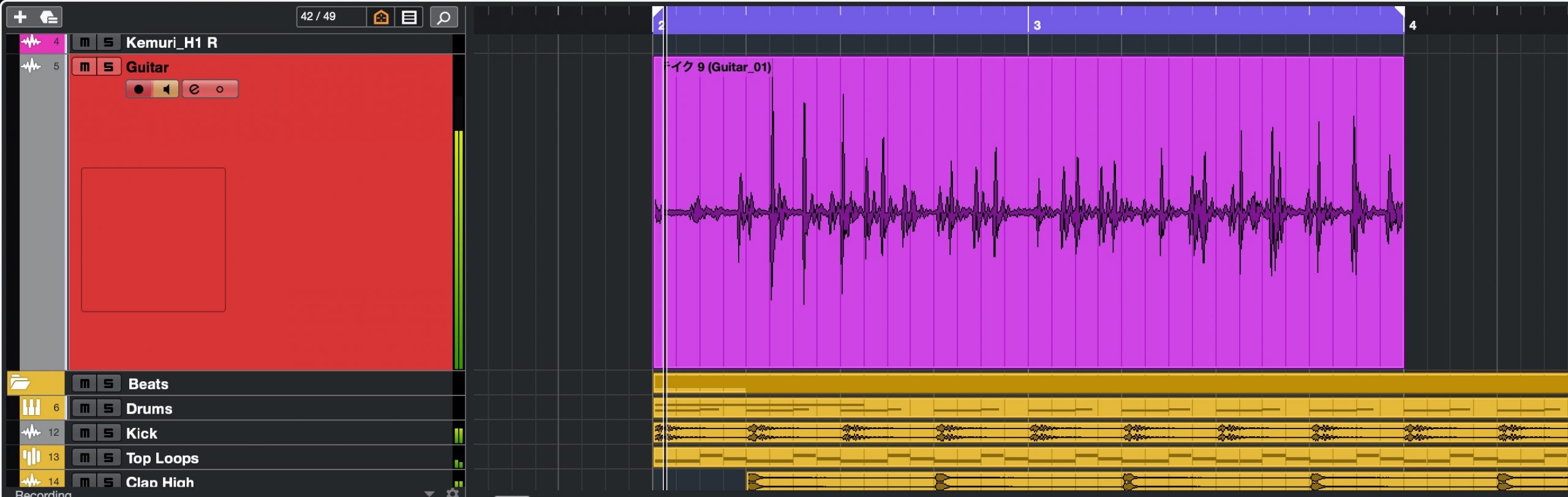1568x497 pixels.
Task: Open the track presets icon beside plus
Action: [49, 17]
